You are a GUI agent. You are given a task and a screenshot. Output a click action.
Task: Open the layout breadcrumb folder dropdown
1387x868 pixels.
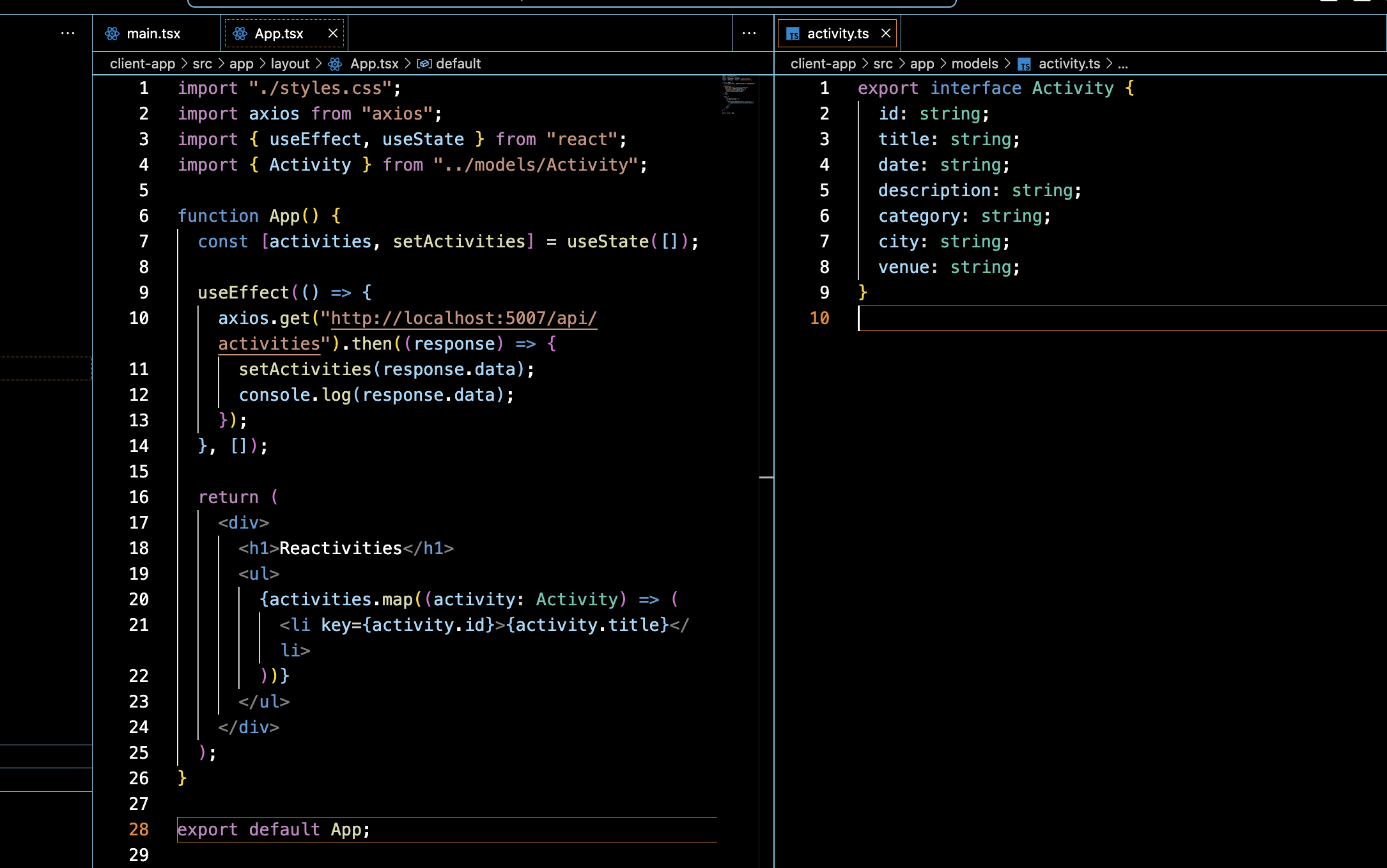(290, 64)
